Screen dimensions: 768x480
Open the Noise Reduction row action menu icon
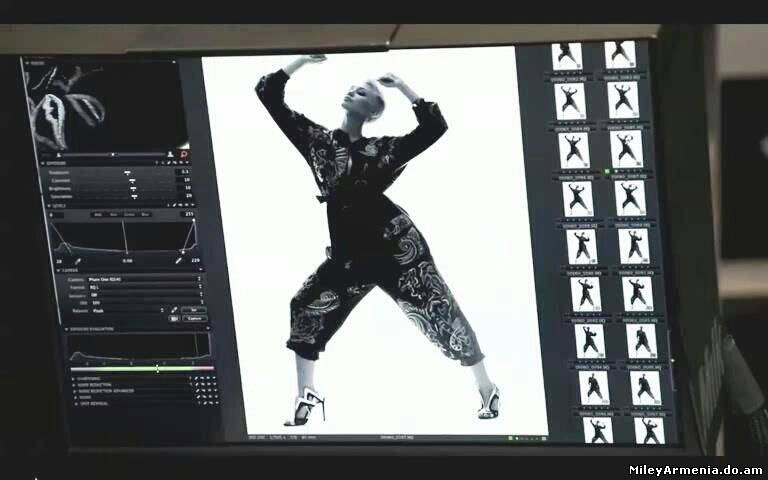coord(215,384)
